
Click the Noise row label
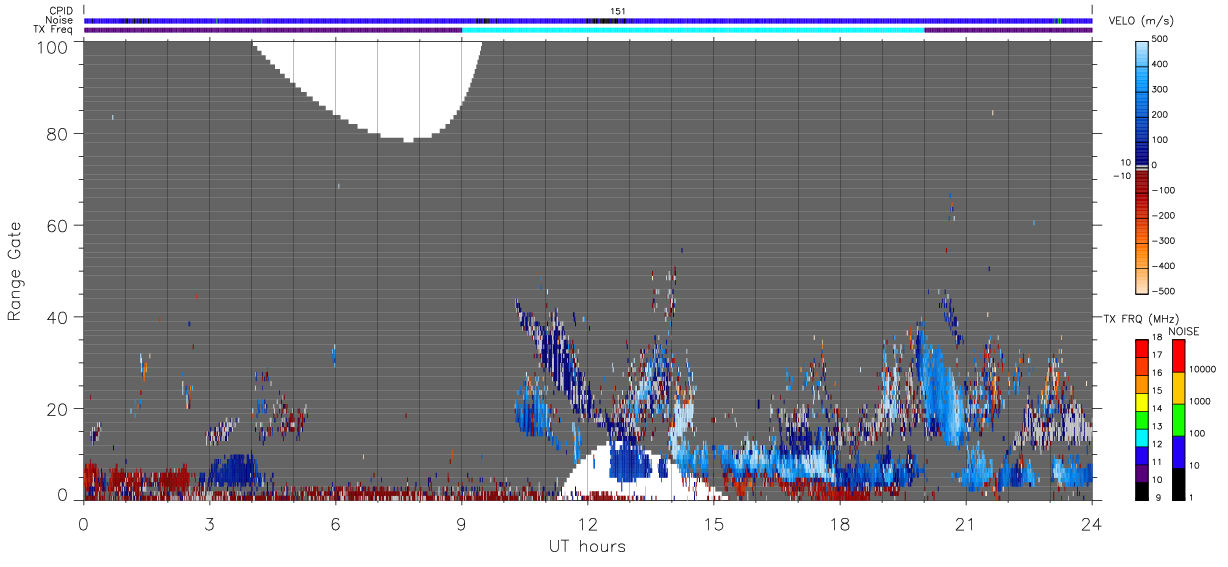pyautogui.click(x=61, y=20)
